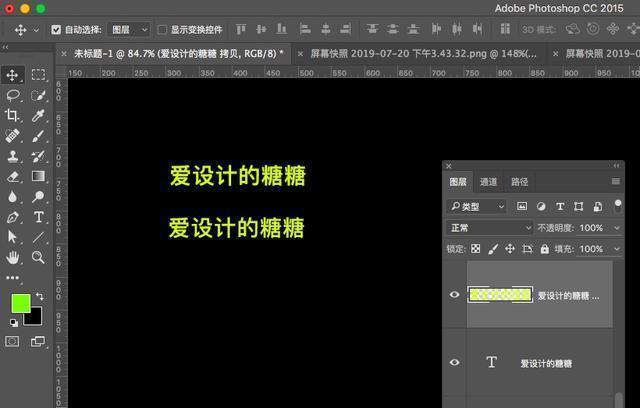Open the extra tools ellipsis menu

(12, 277)
